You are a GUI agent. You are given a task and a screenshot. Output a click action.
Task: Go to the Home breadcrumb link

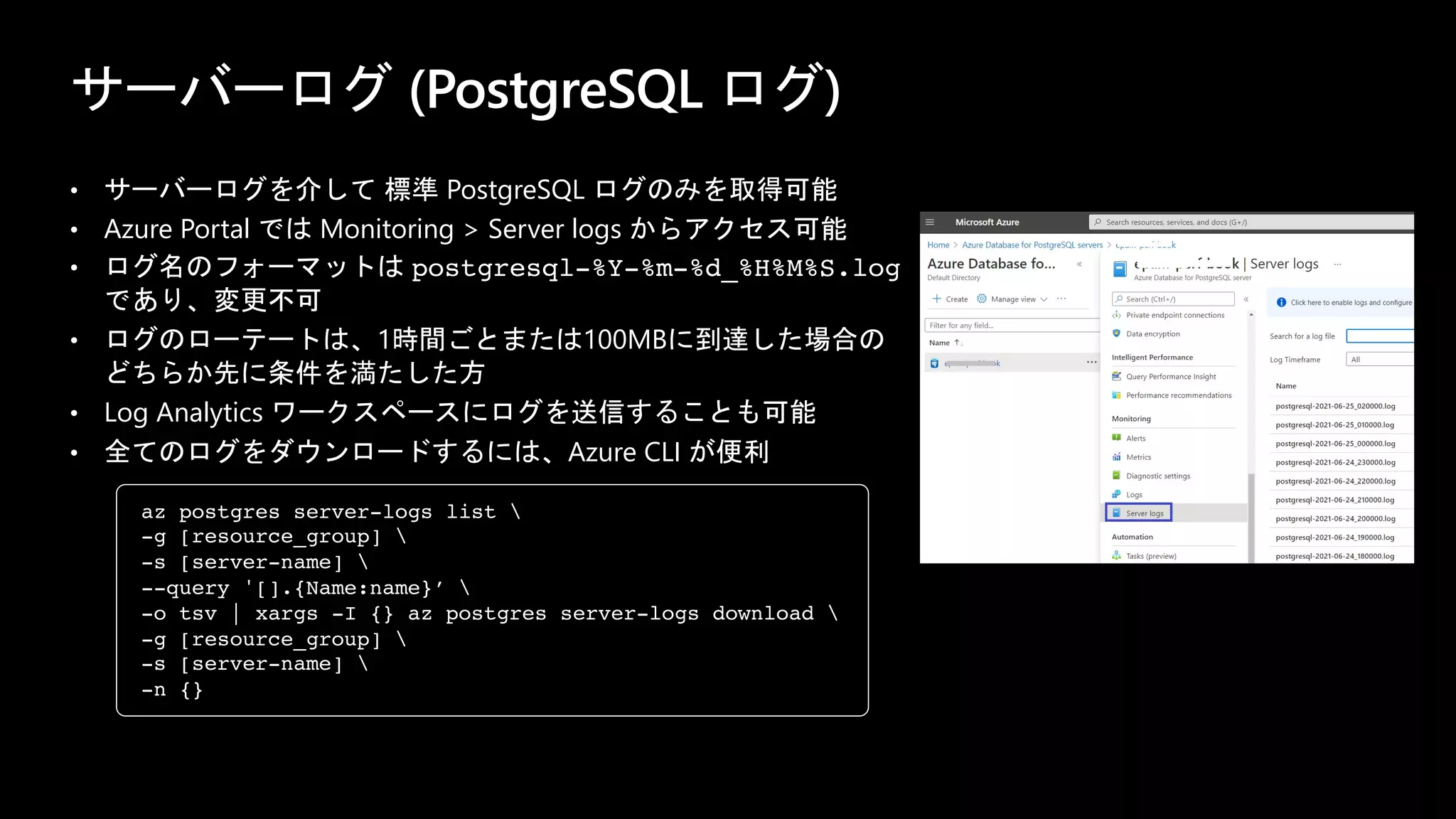click(938, 245)
